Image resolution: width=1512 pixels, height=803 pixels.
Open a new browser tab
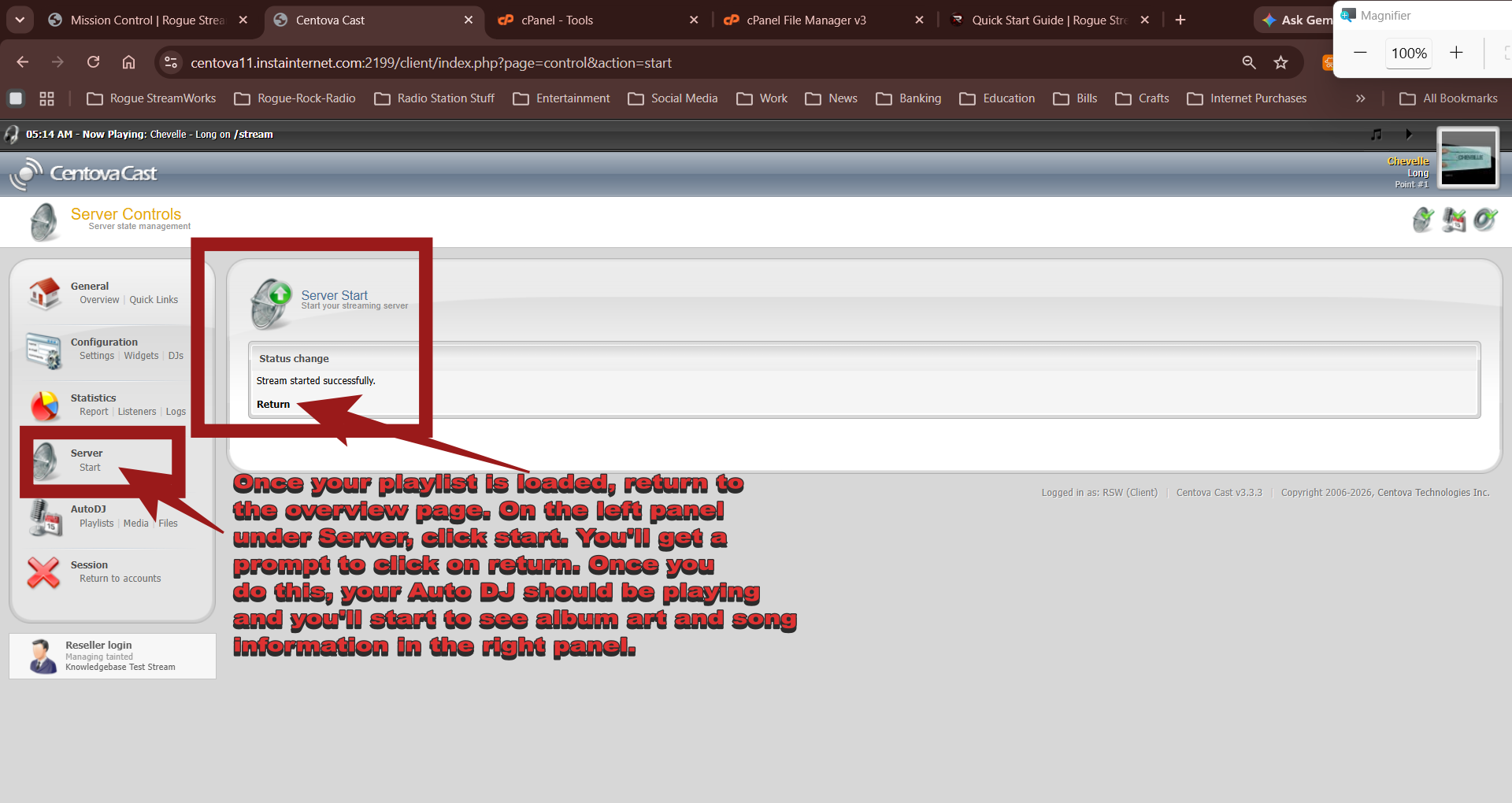click(x=1180, y=20)
